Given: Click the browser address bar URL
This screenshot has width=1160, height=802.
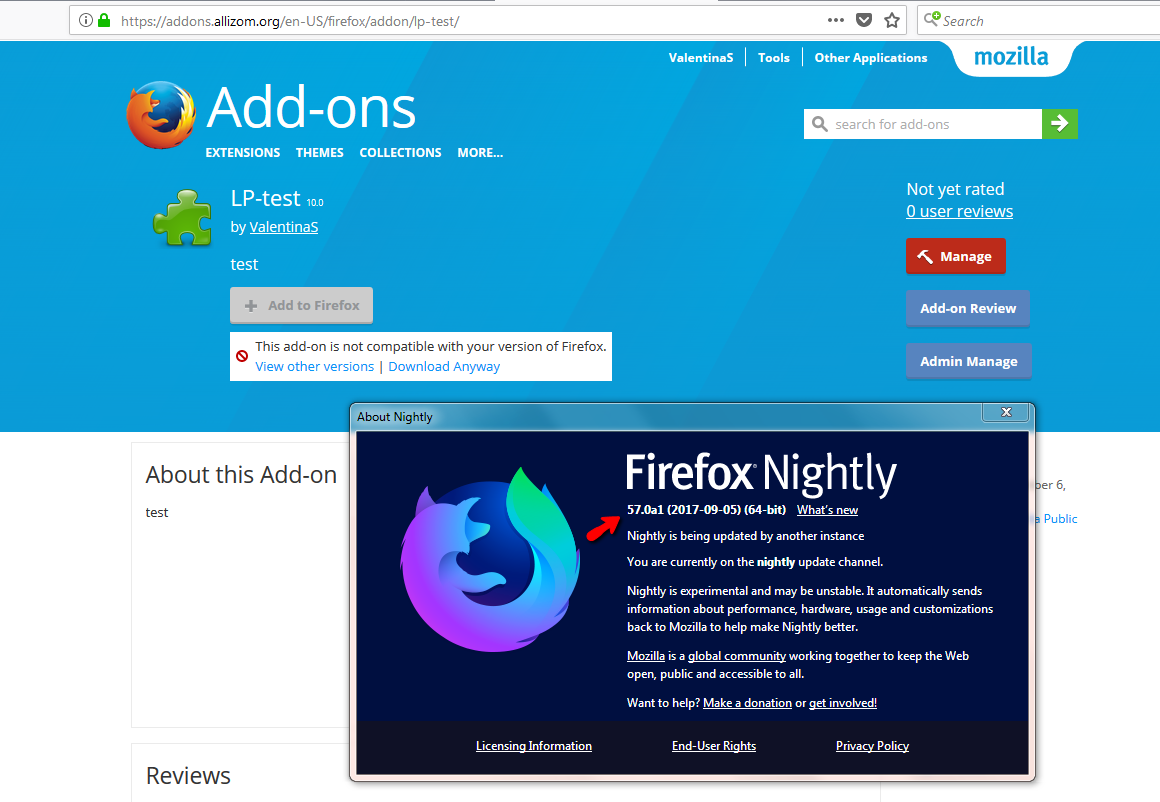Looking at the screenshot, I should coord(289,21).
